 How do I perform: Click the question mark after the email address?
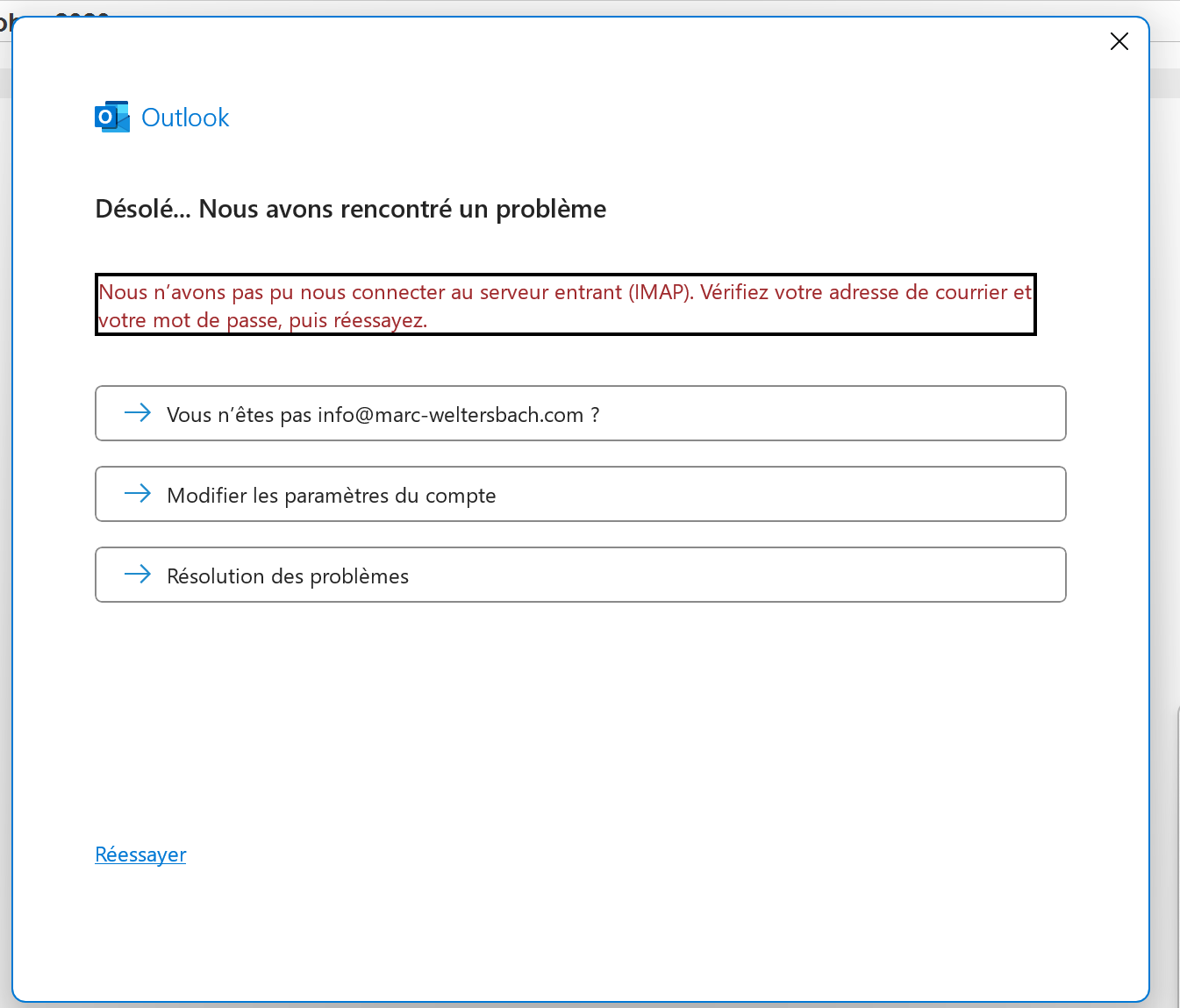(x=595, y=415)
